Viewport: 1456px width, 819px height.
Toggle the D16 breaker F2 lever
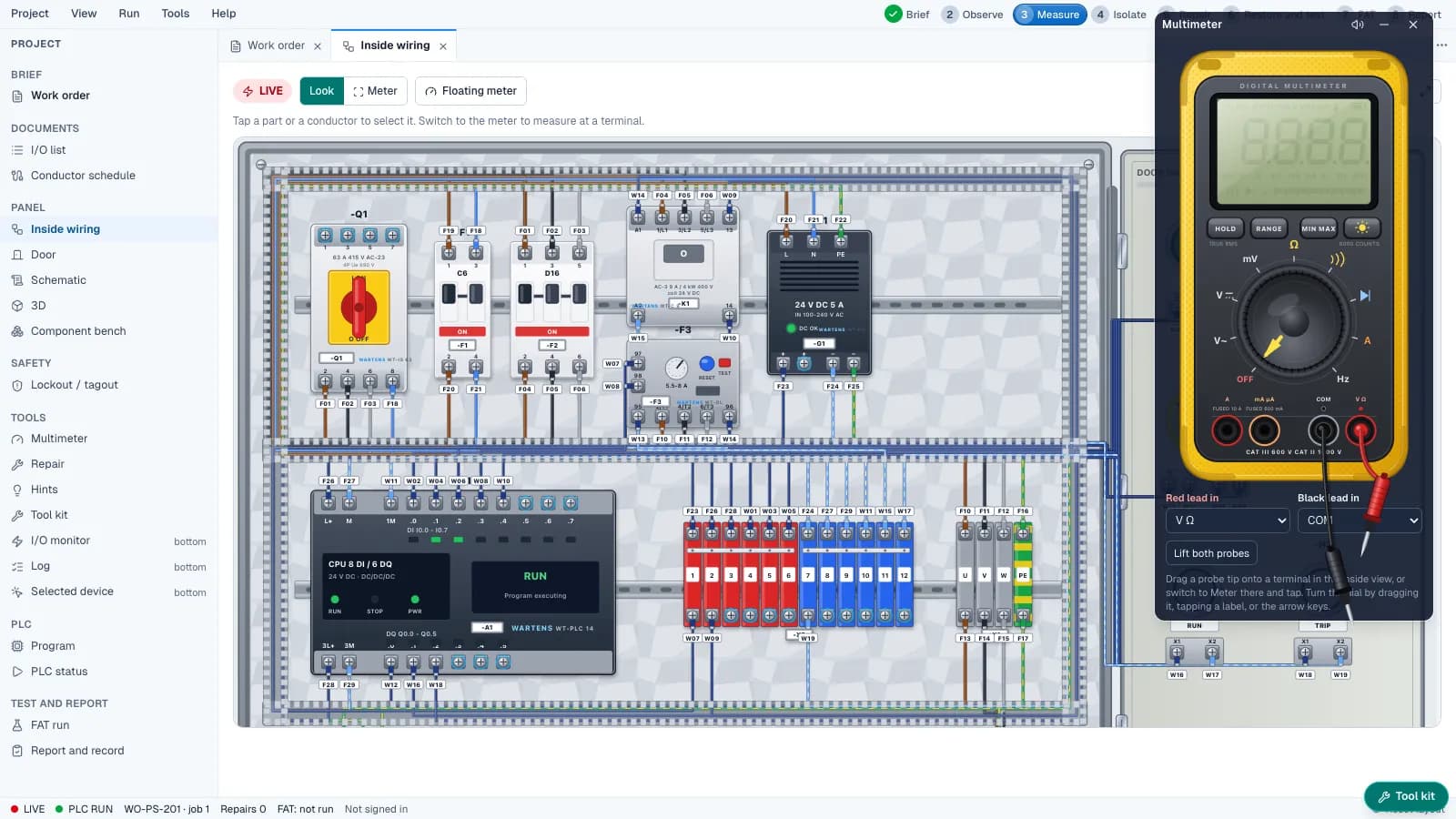[x=551, y=294]
